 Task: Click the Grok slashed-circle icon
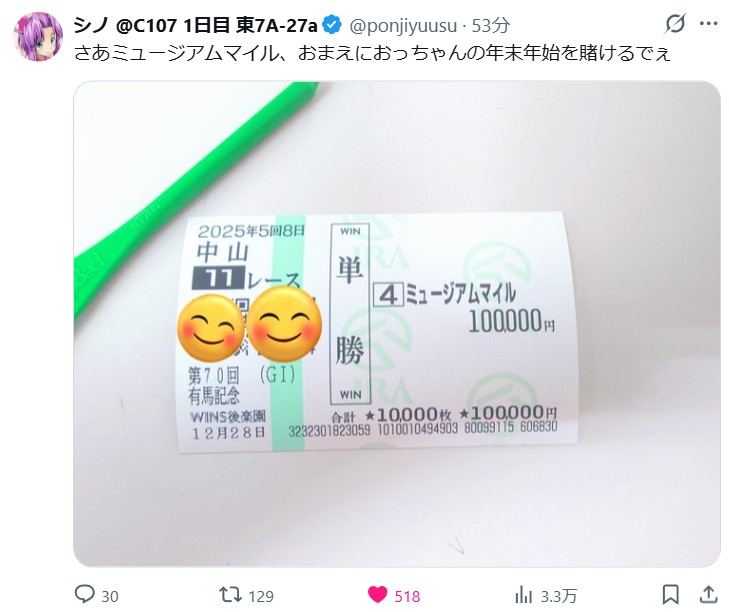(x=675, y=24)
